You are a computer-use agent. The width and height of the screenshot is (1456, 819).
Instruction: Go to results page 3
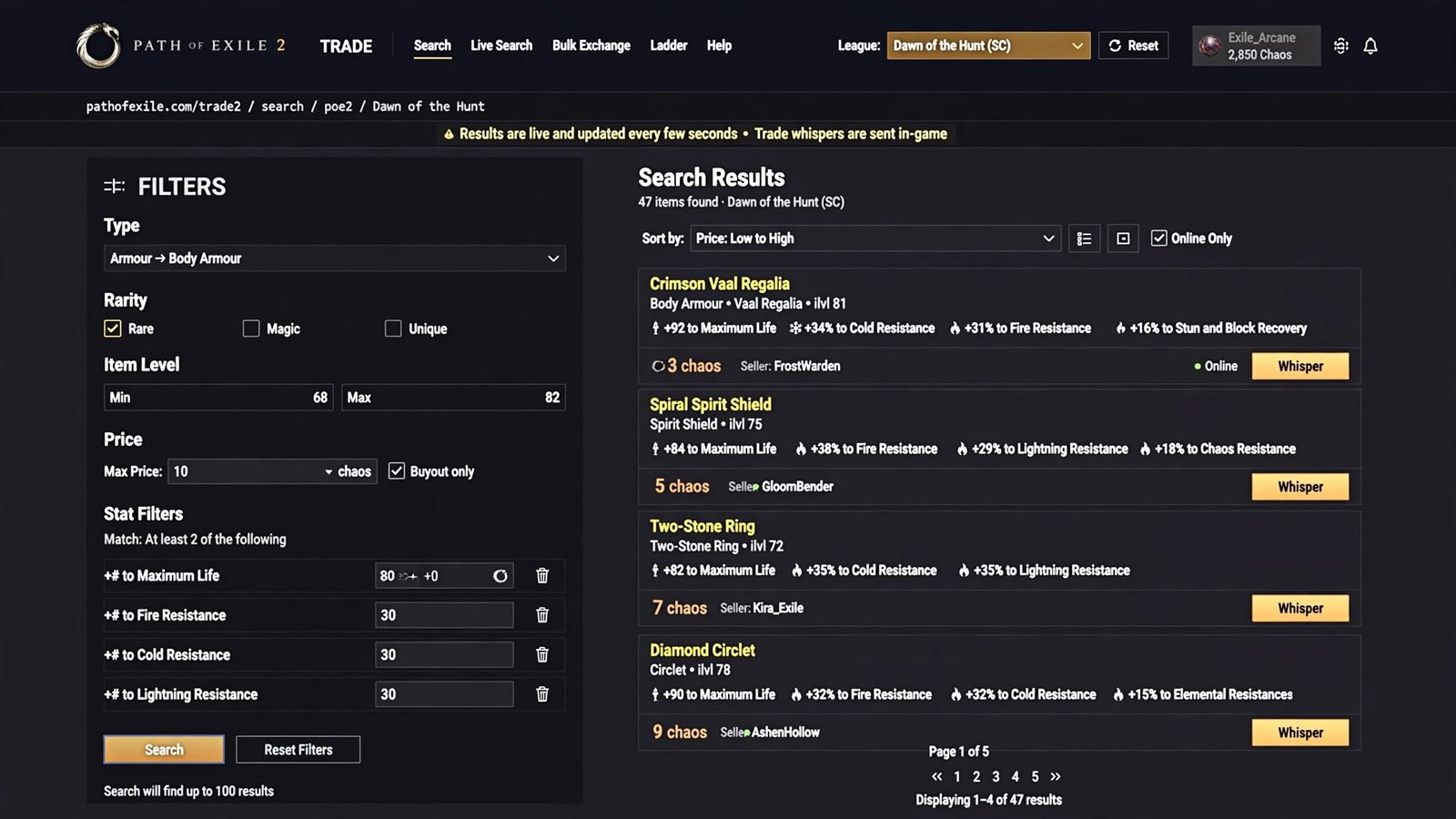[x=996, y=776]
